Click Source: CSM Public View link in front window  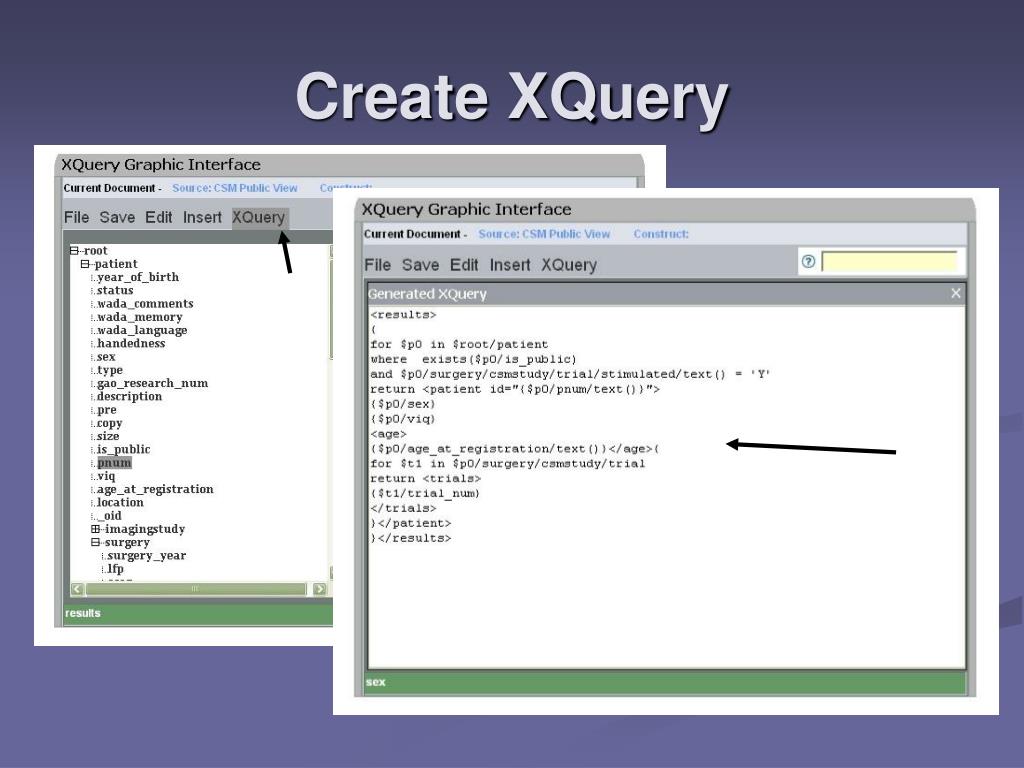(x=544, y=234)
